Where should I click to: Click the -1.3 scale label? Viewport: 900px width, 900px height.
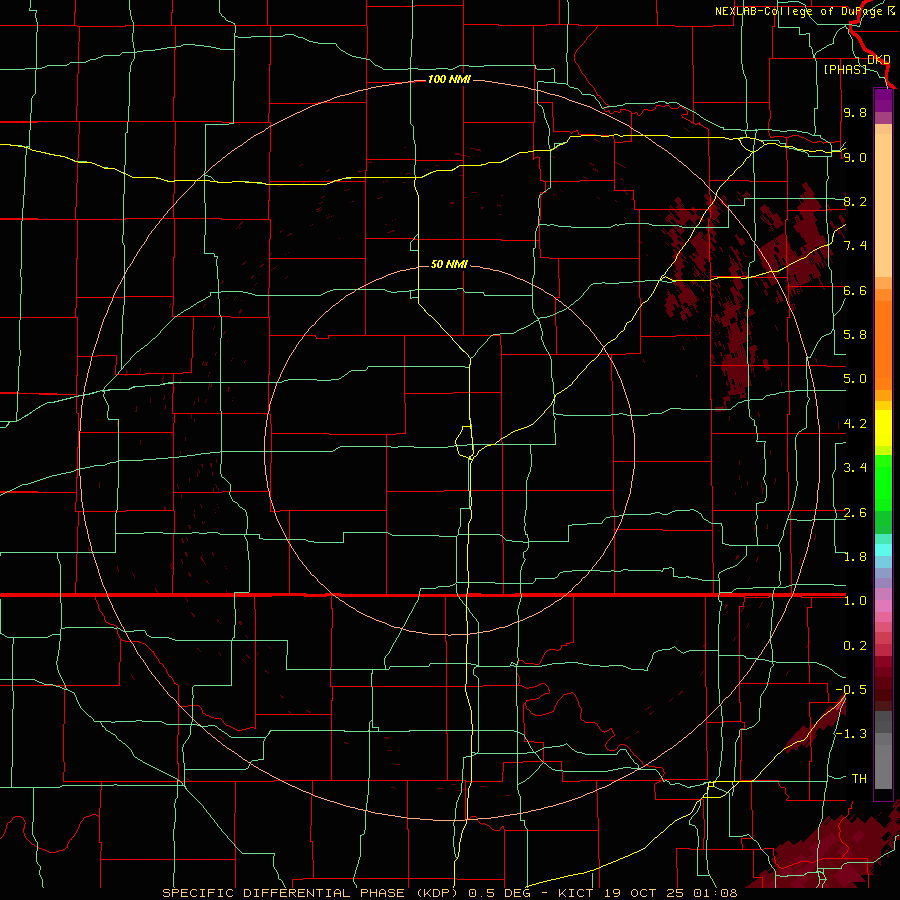click(x=851, y=734)
